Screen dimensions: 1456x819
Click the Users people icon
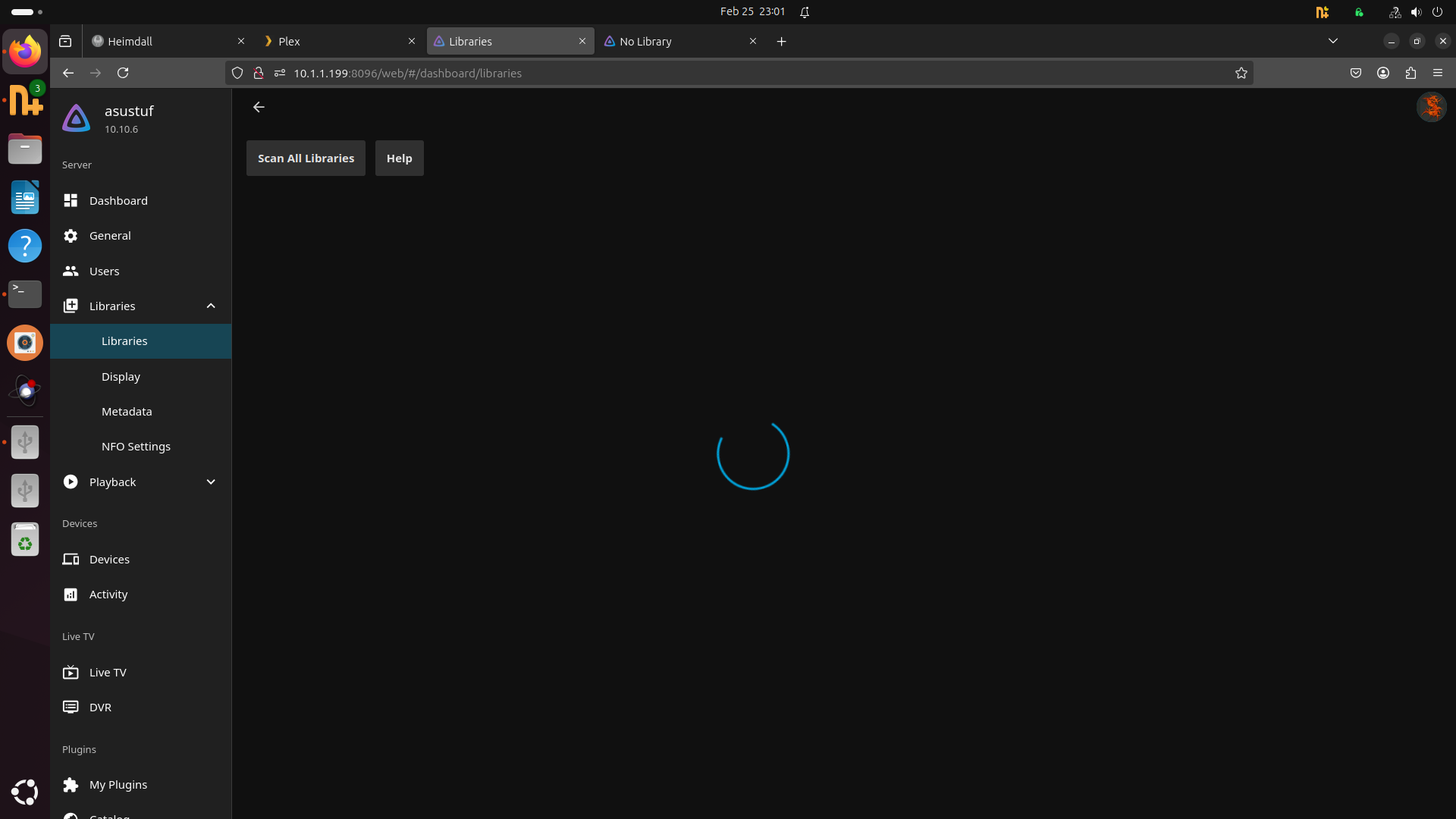71,271
